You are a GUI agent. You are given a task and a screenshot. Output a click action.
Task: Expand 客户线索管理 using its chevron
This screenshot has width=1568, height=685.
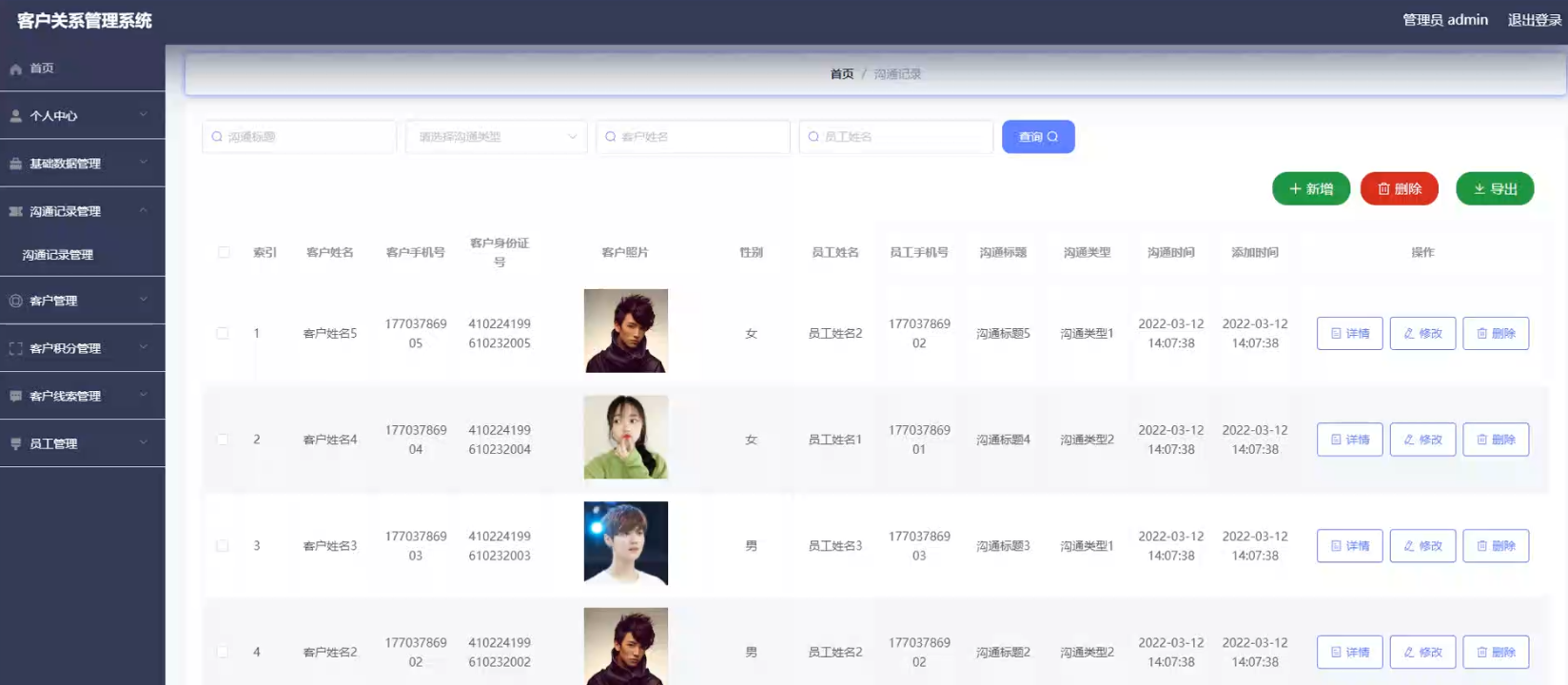click(x=144, y=395)
